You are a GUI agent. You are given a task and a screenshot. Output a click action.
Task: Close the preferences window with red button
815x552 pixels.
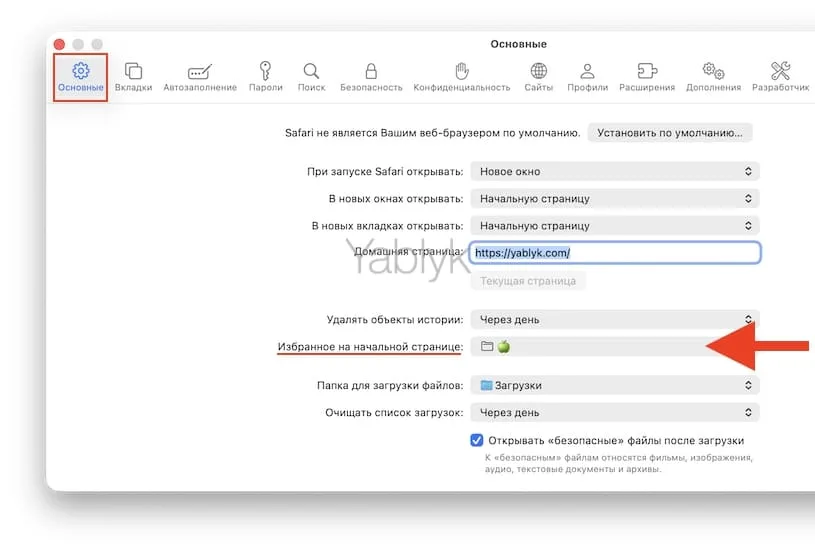point(59,44)
